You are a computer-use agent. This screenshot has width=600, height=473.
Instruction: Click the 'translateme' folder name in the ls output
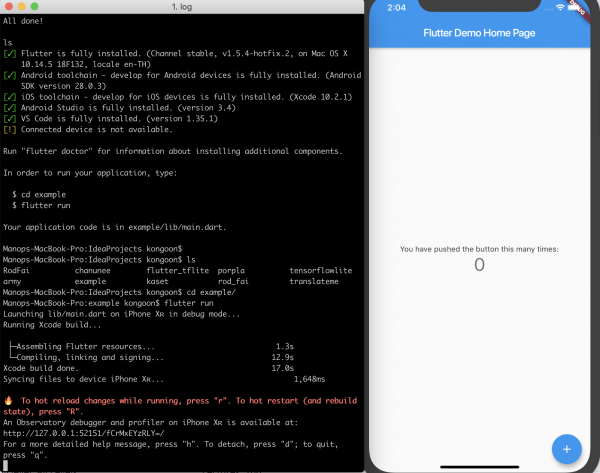pyautogui.click(x=314, y=282)
